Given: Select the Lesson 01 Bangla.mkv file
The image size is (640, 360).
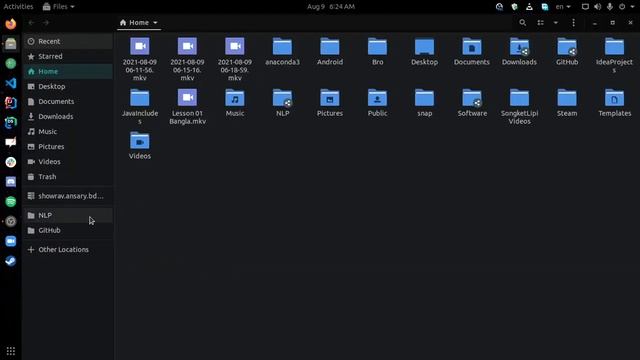Looking at the screenshot, I should coord(187,107).
